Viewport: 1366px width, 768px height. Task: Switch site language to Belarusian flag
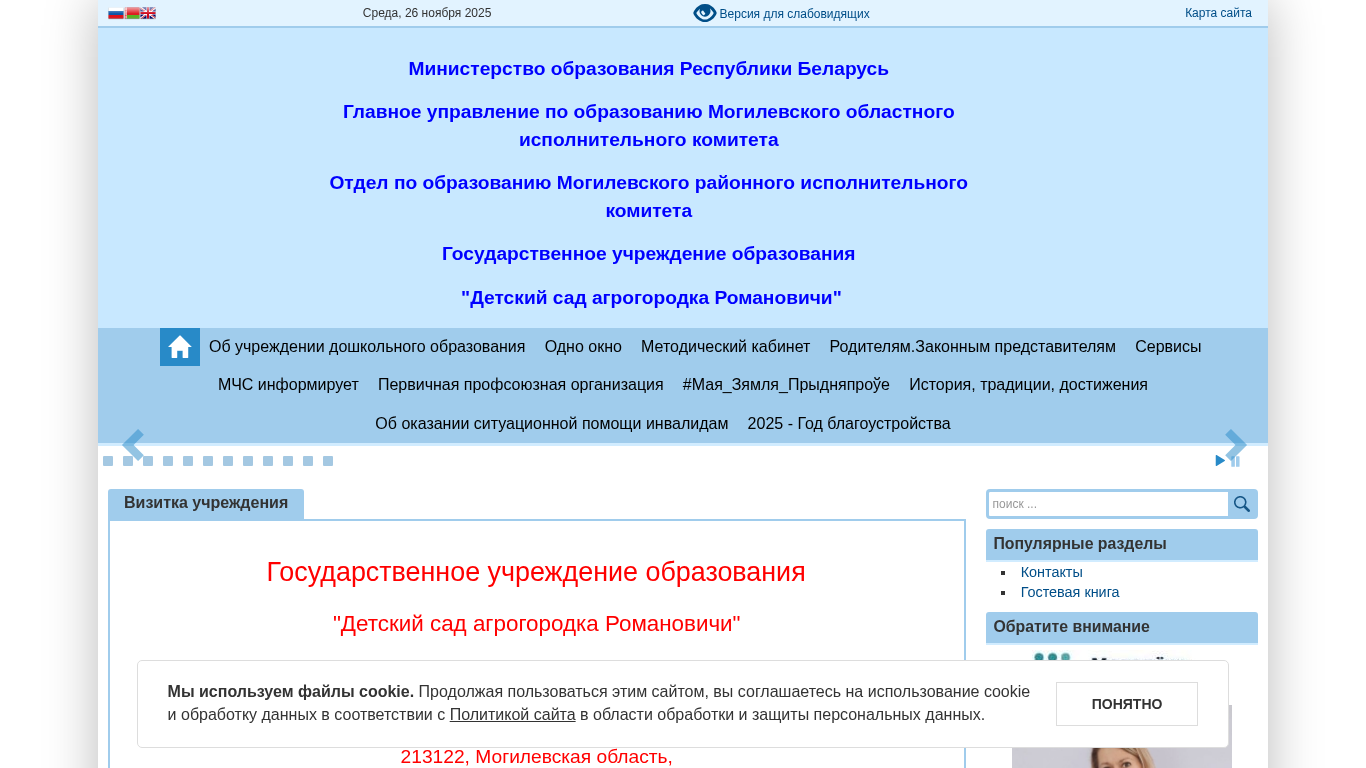pyautogui.click(x=132, y=13)
